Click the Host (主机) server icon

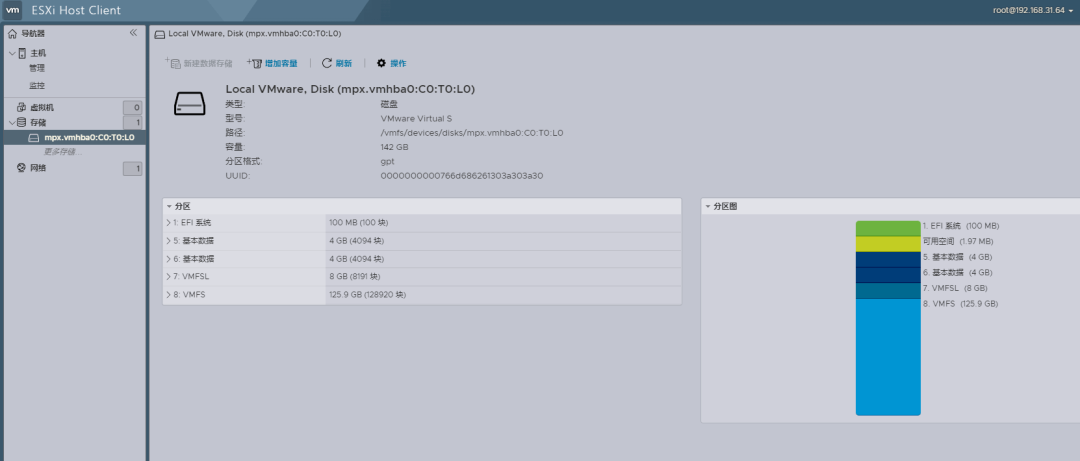click(x=22, y=53)
